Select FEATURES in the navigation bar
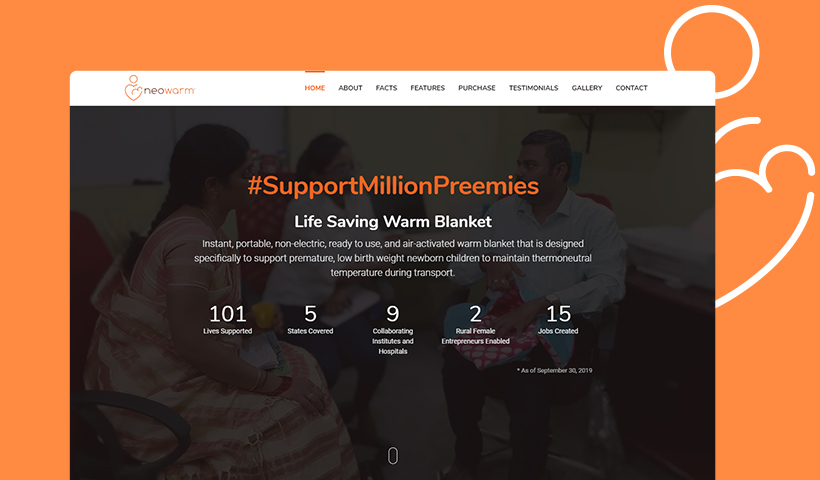The height and width of the screenshot is (480, 820). coord(427,88)
